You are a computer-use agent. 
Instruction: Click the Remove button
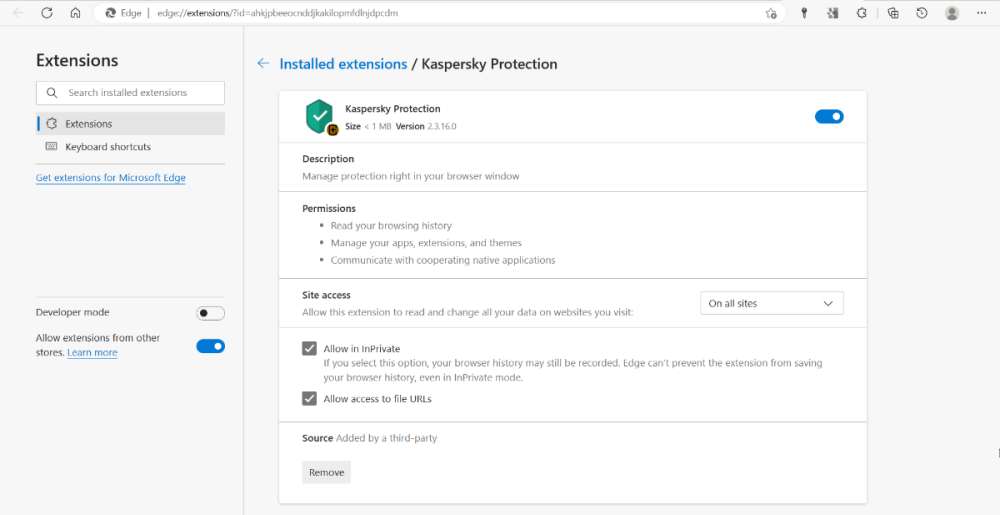326,472
